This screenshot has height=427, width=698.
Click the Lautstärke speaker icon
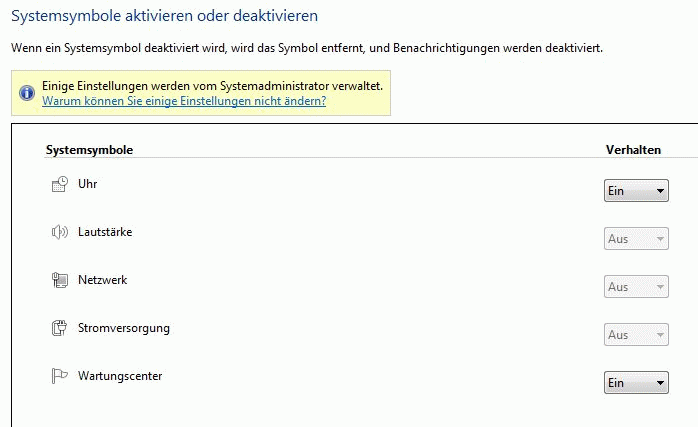click(60, 232)
